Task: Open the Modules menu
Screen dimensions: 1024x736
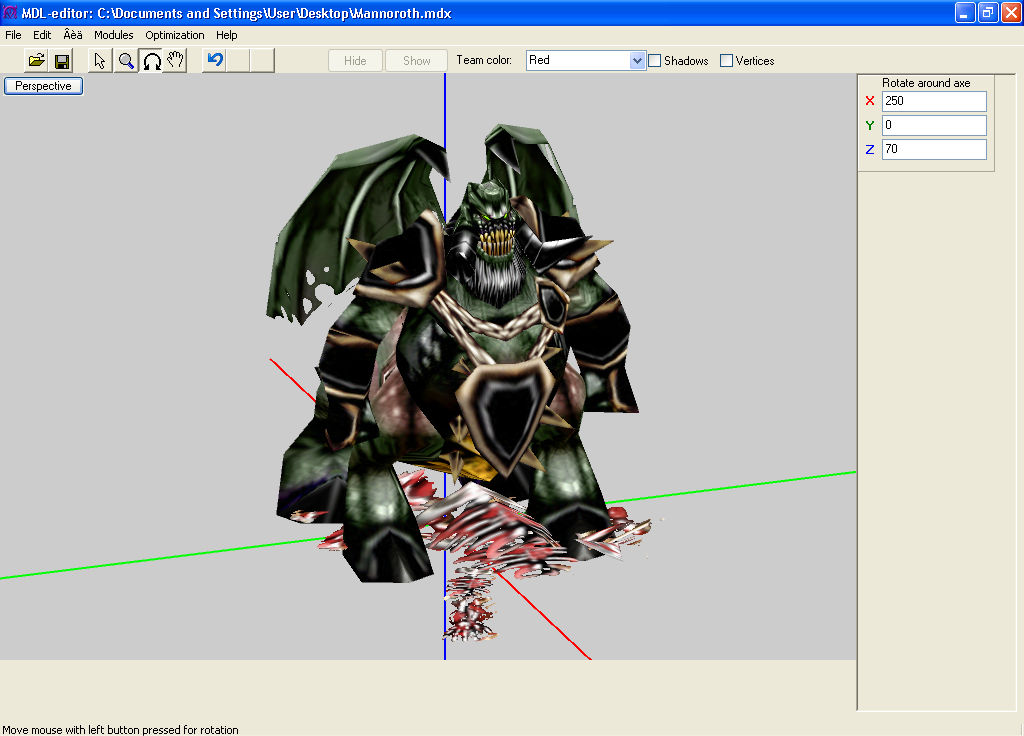Action: [114, 35]
